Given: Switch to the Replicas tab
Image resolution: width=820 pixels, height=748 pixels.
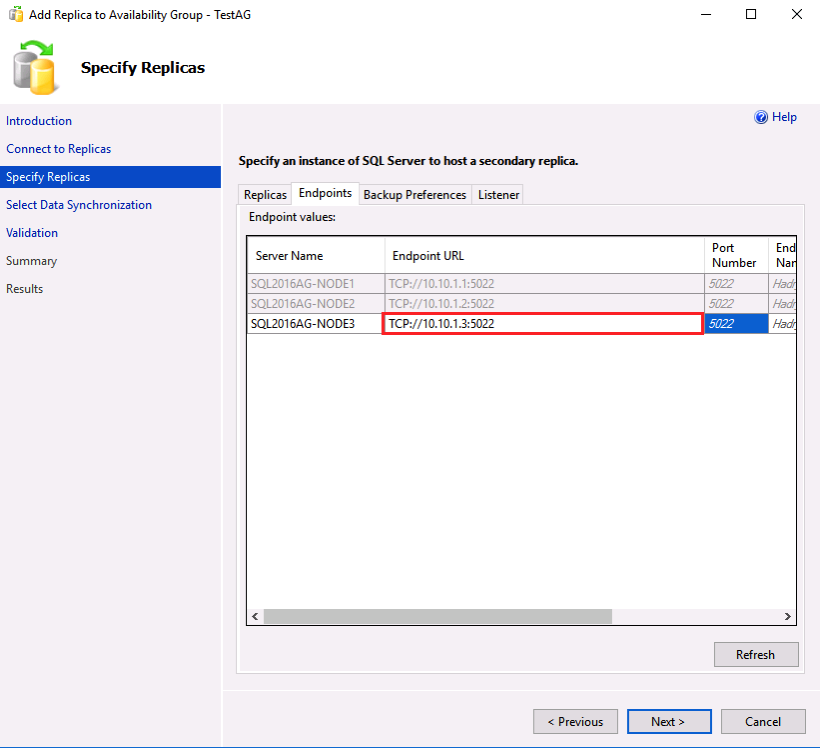Looking at the screenshot, I should [x=265, y=195].
